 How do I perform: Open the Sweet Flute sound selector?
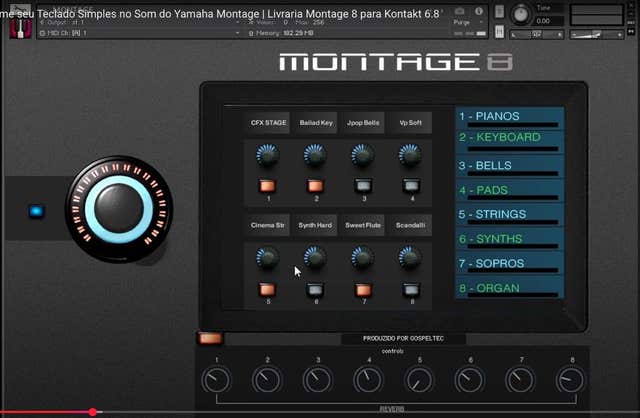click(x=363, y=225)
